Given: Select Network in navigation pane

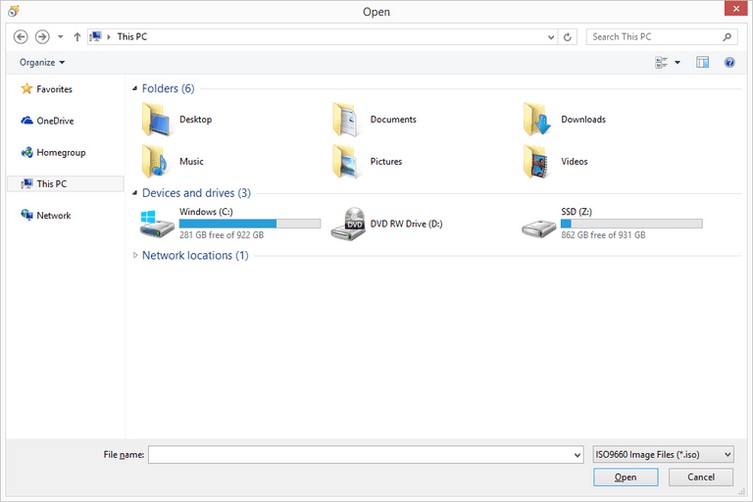Looking at the screenshot, I should [x=46, y=215].
